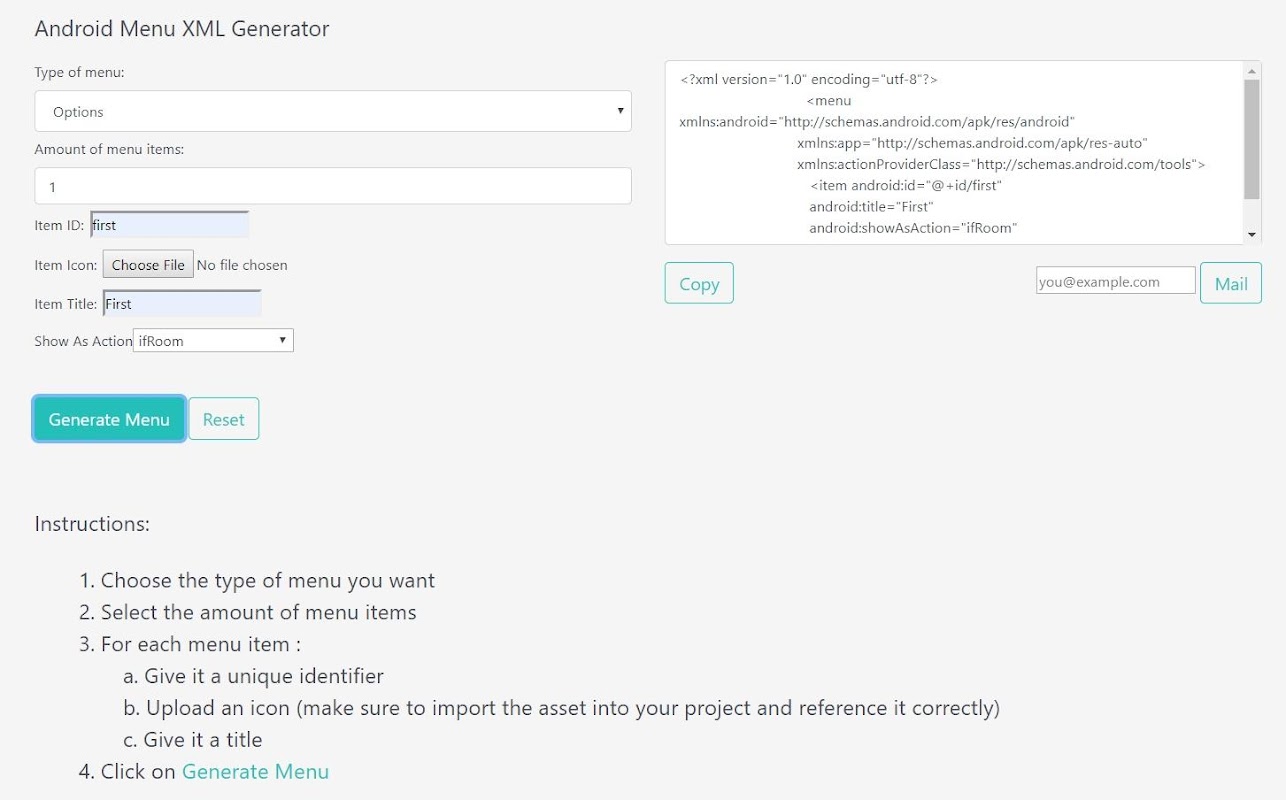Click inside the generated XML output area
This screenshot has width=1286, height=800.
pos(954,152)
